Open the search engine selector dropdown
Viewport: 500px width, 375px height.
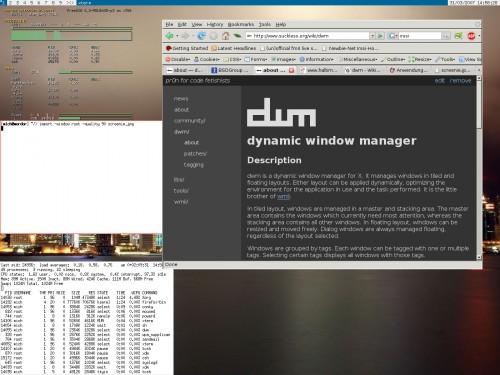coord(392,36)
